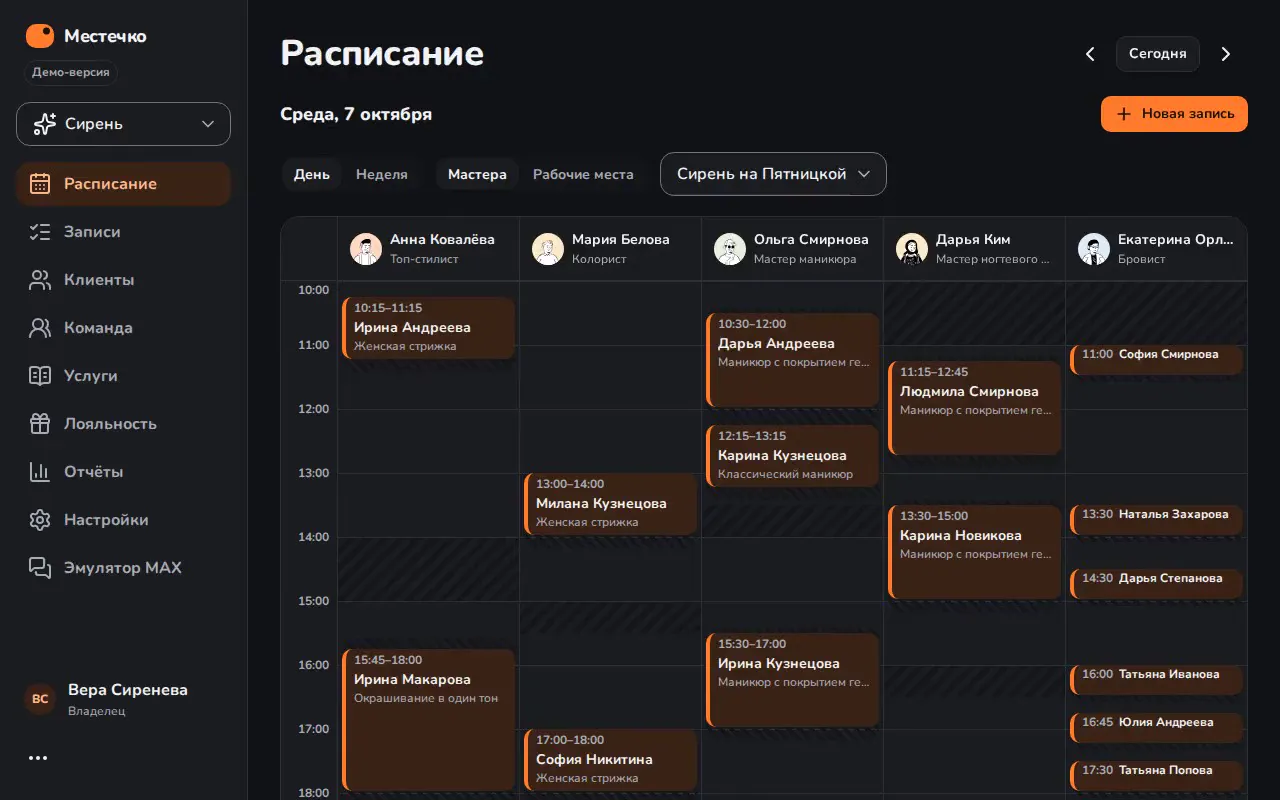Open Вера Сиренева owner profile
This screenshot has height=800, width=1280.
pos(123,699)
